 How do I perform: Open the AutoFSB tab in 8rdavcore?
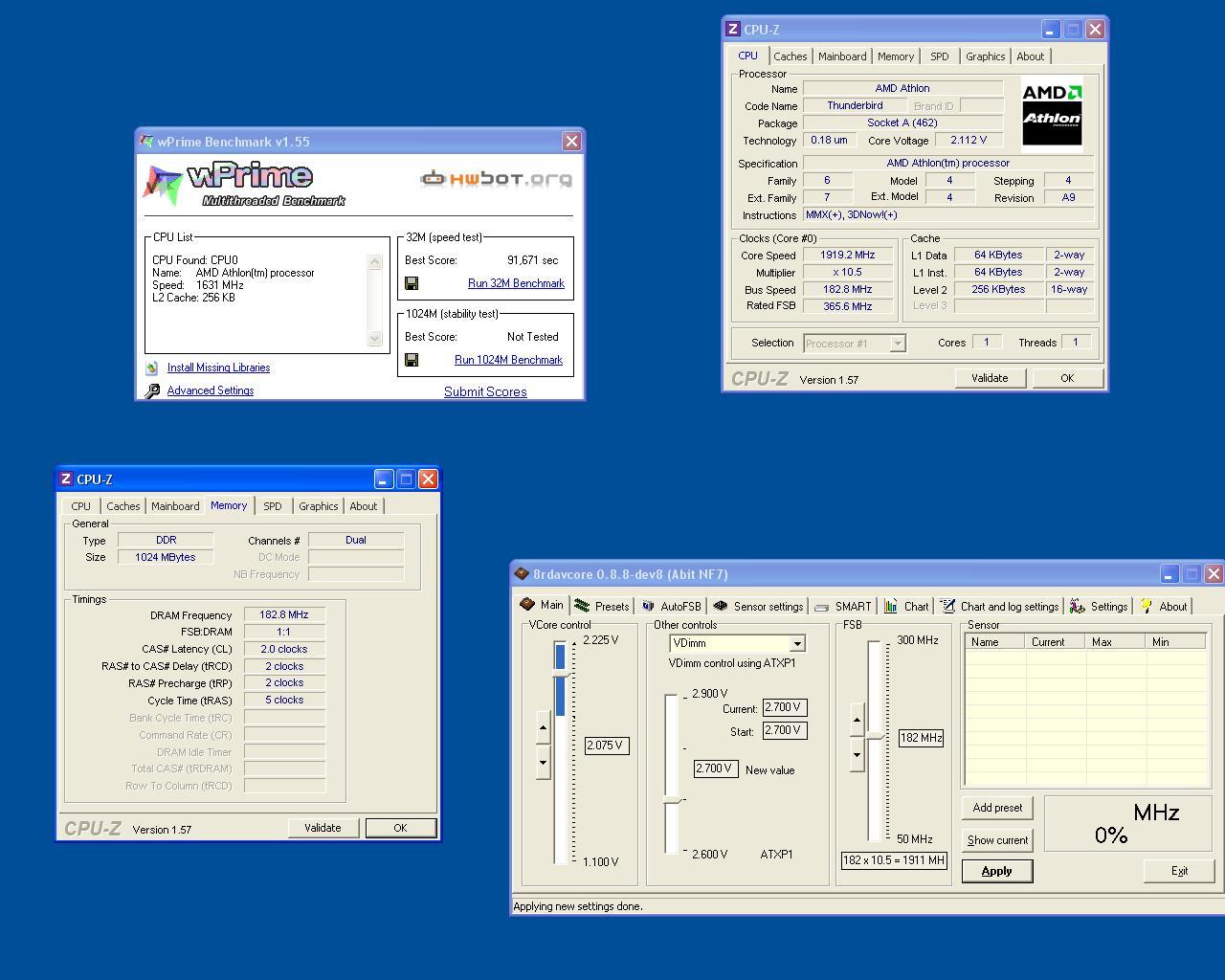point(672,606)
